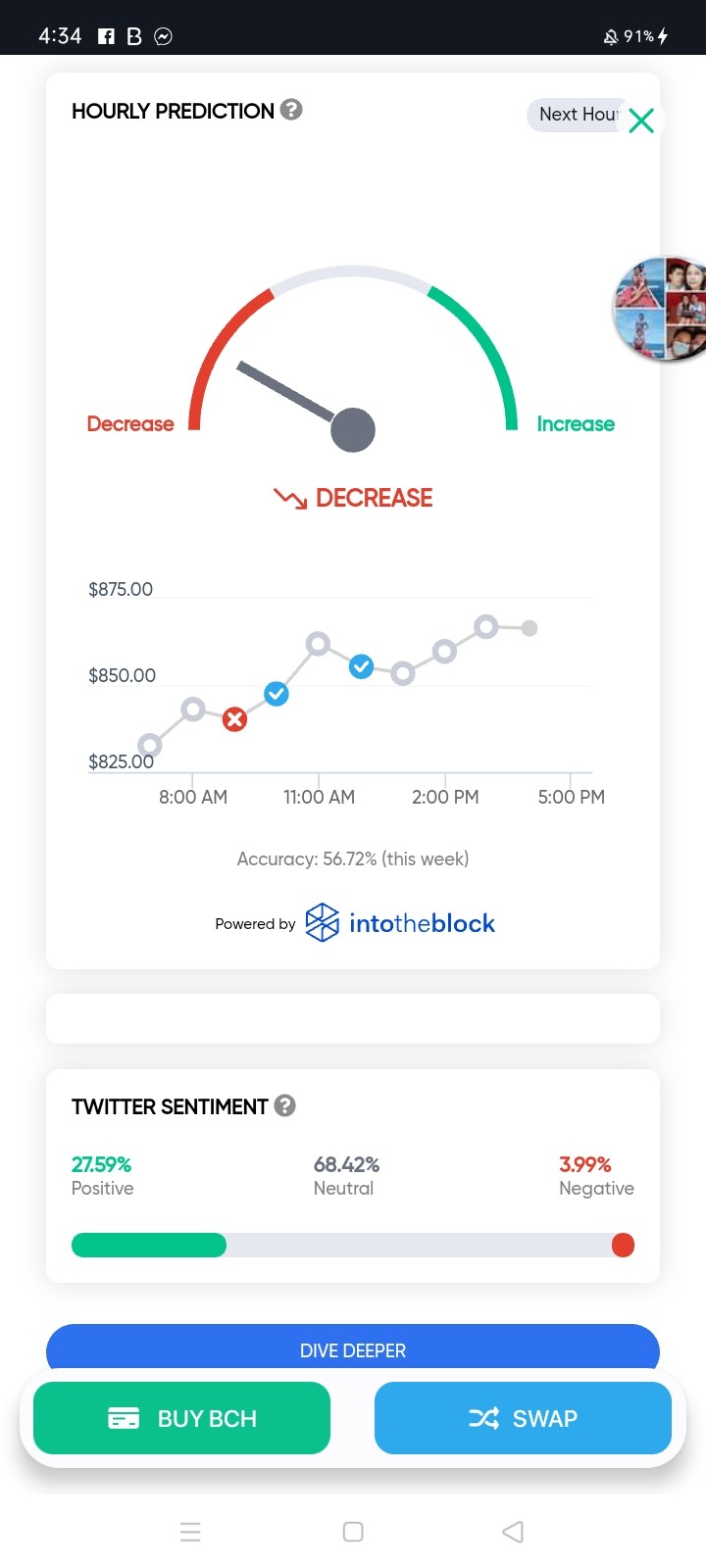The width and height of the screenshot is (706, 1568).
Task: Tap the floating photo chat head bubble
Action: 661,310
